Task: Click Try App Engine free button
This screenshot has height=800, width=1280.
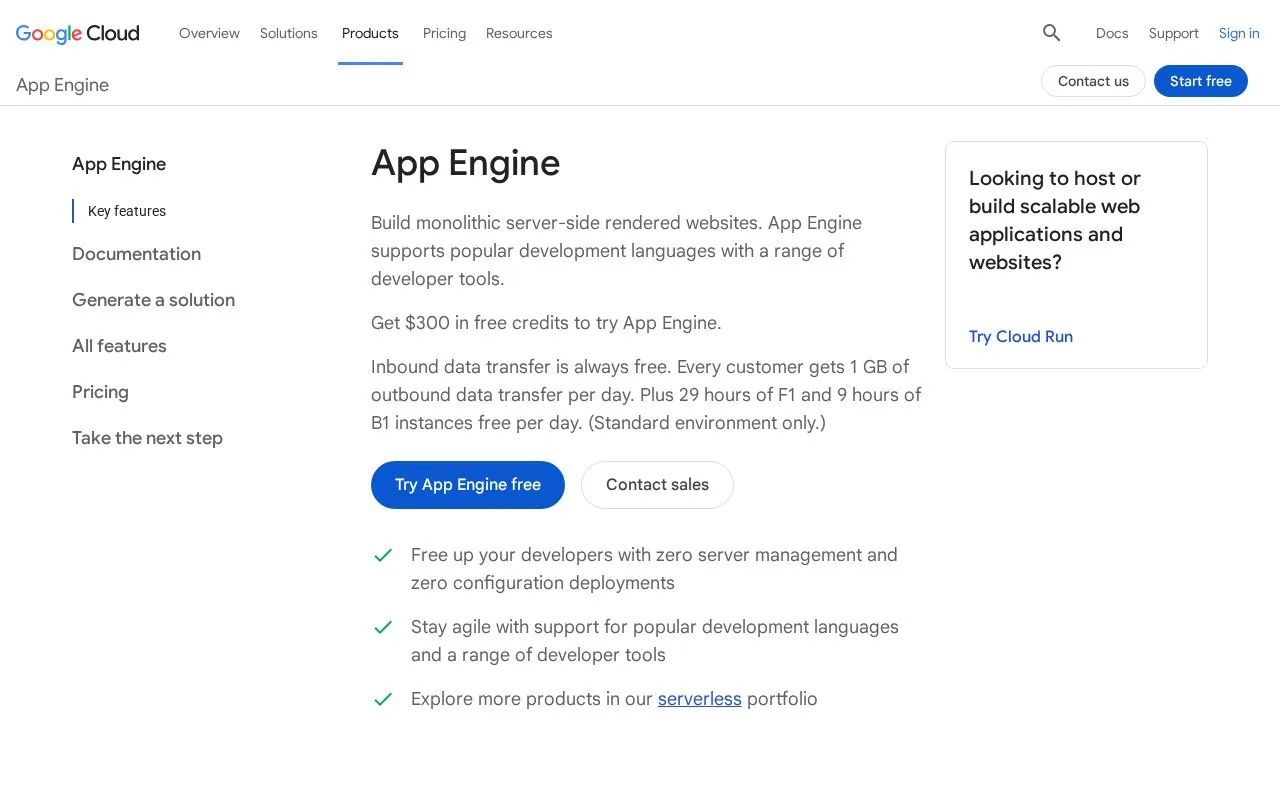Action: pos(468,485)
